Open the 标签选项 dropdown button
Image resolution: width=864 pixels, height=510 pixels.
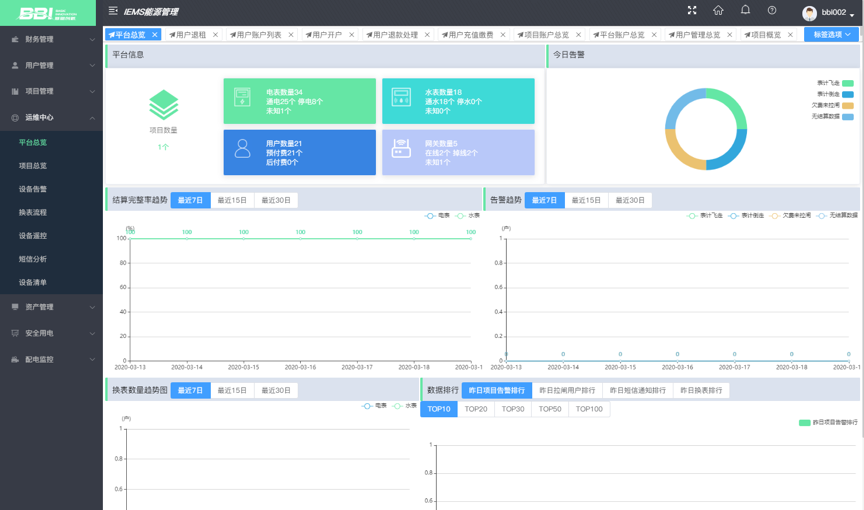[831, 34]
